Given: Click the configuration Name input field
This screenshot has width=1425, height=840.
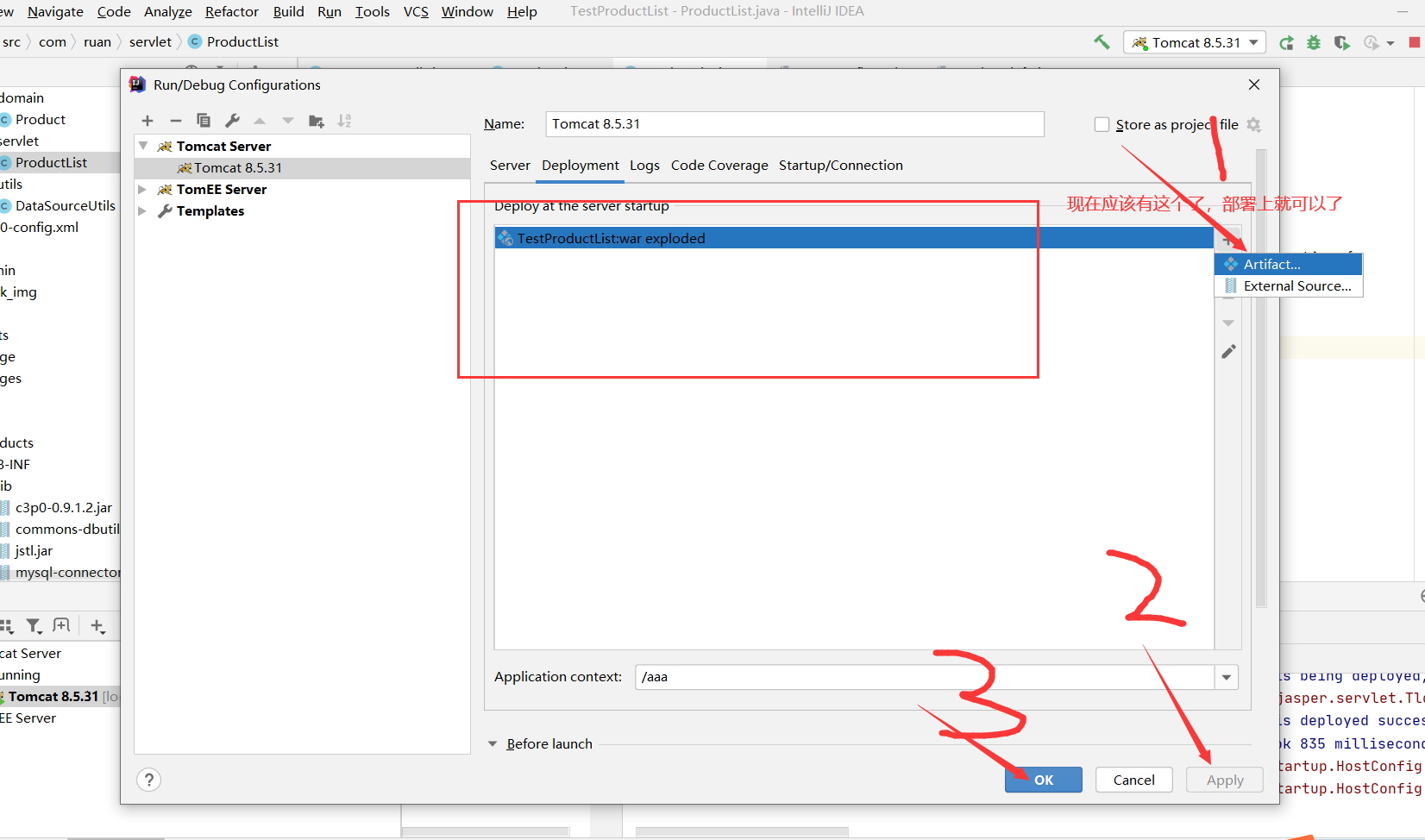Looking at the screenshot, I should pos(794,124).
